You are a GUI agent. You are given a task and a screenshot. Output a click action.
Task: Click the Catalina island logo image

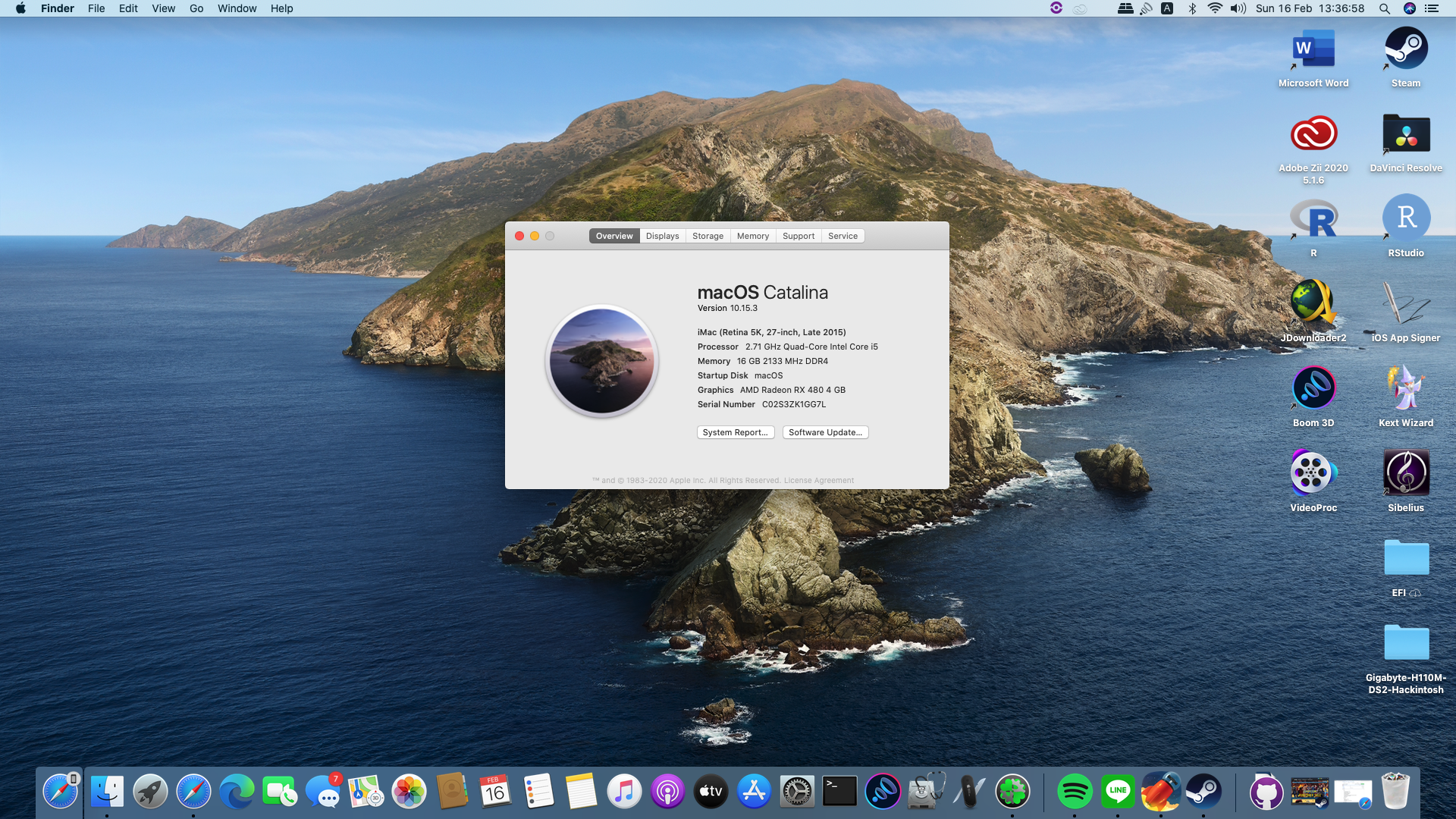[x=602, y=361]
